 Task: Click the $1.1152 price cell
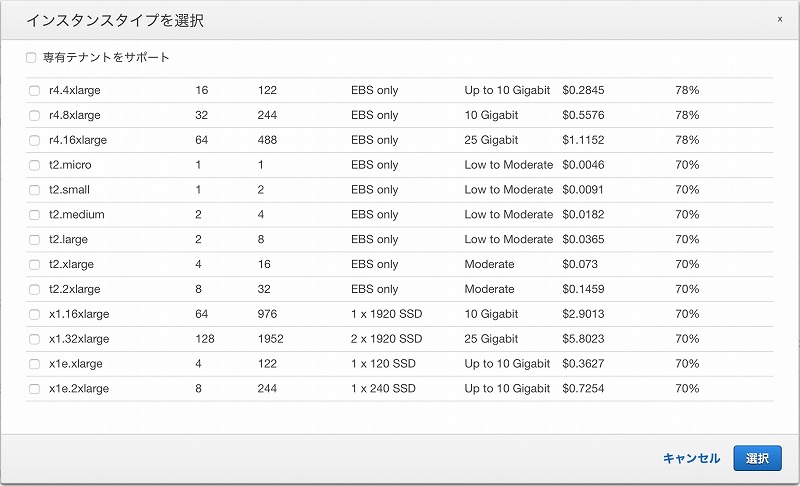(583, 140)
